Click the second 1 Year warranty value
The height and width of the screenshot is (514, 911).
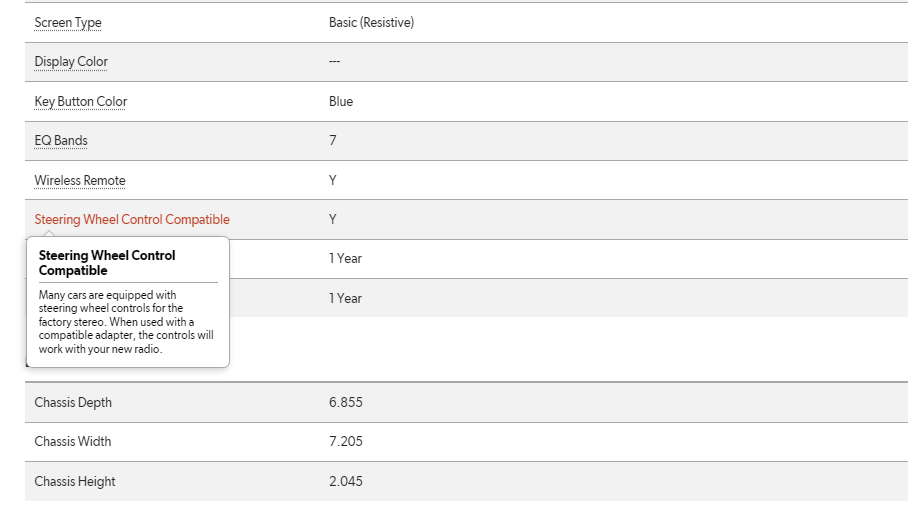click(x=345, y=299)
